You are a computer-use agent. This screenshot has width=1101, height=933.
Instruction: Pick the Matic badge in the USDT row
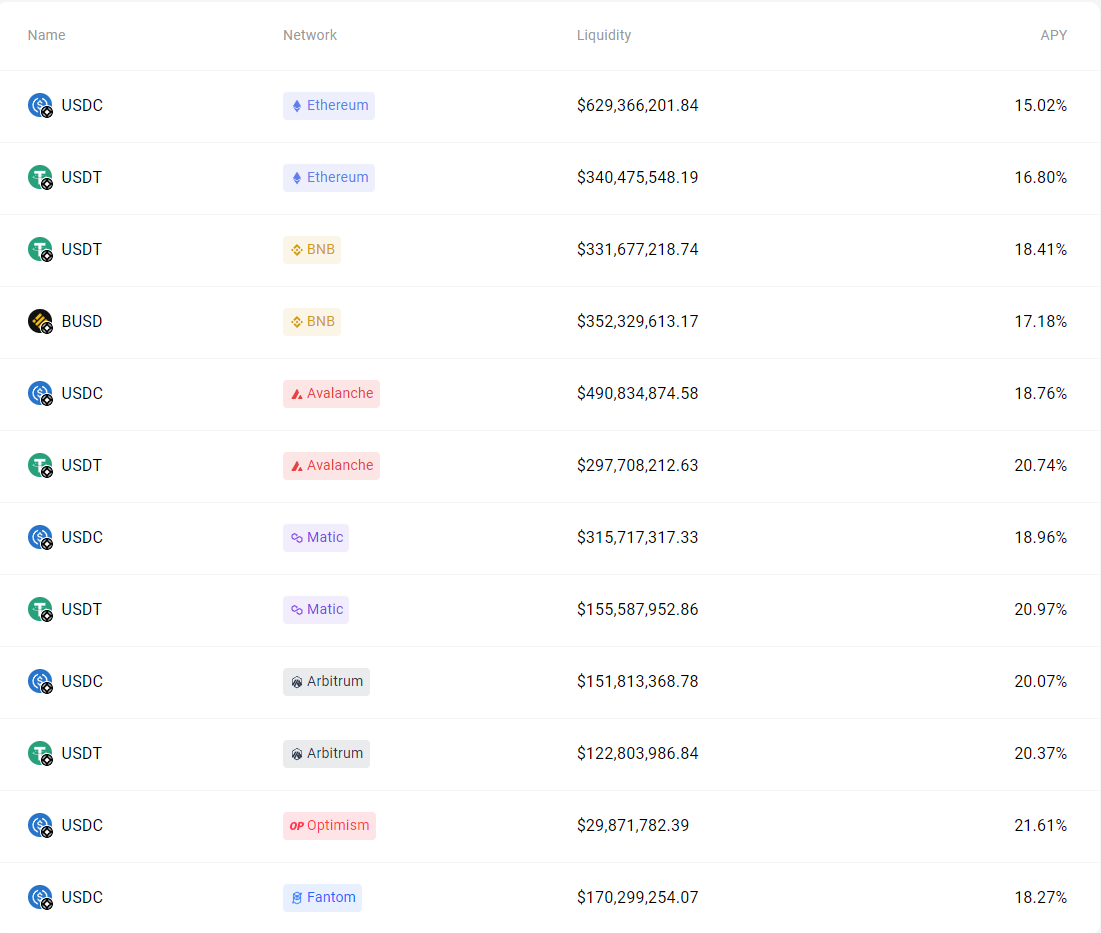point(316,609)
